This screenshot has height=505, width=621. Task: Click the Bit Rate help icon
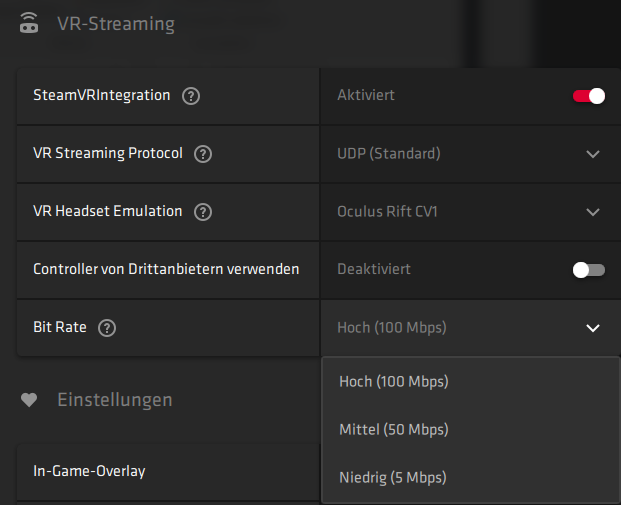pyautogui.click(x=108, y=328)
